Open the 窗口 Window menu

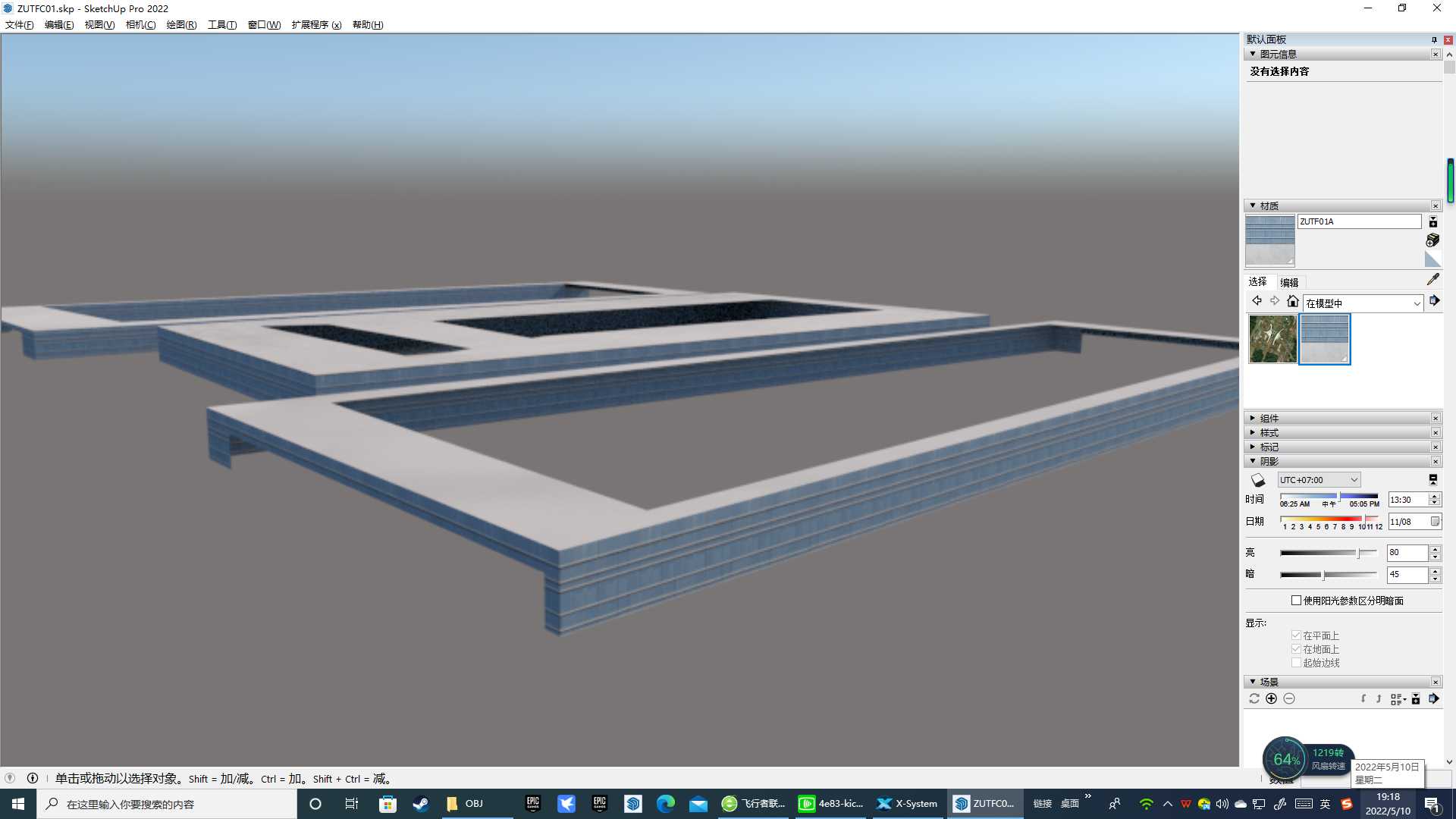264,25
